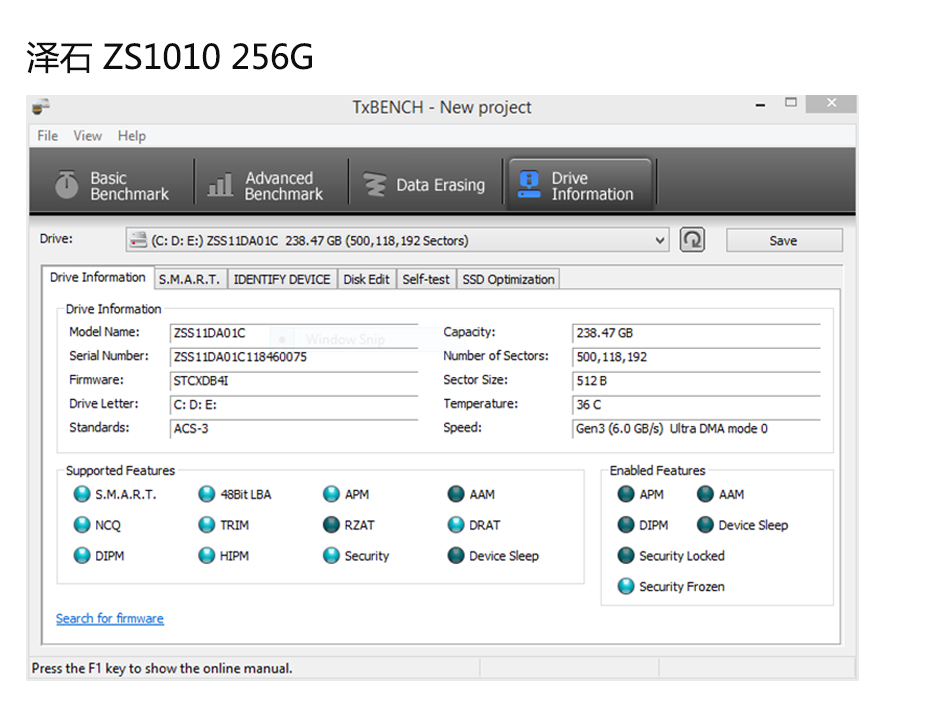The width and height of the screenshot is (927, 717).
Task: Open the View menu
Action: (87, 136)
